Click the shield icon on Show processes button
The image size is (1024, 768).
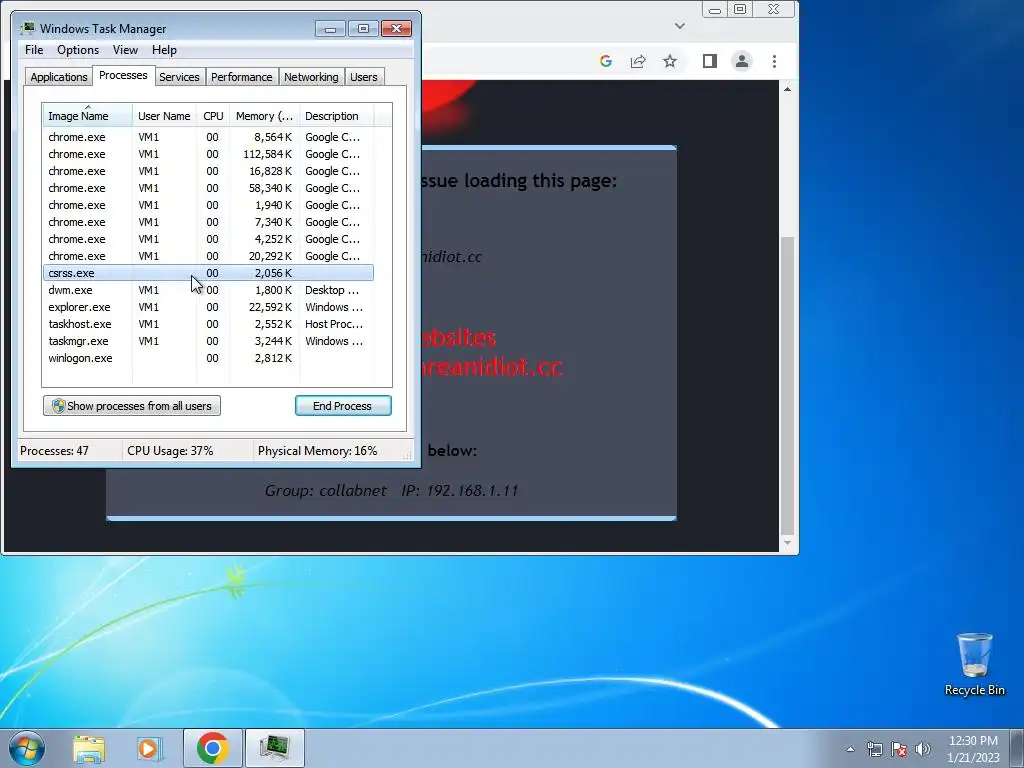coord(58,406)
